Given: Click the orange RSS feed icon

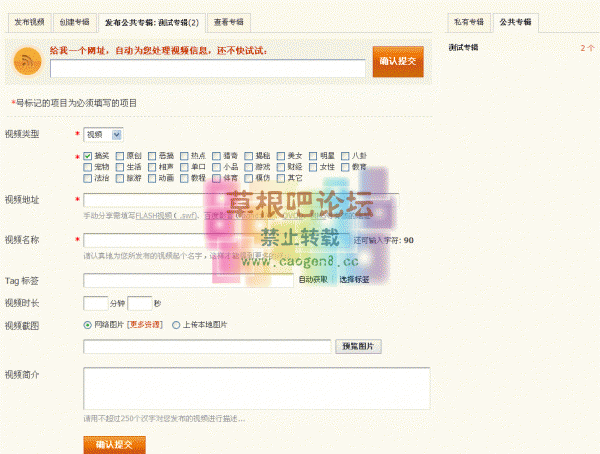Looking at the screenshot, I should coord(27,61).
